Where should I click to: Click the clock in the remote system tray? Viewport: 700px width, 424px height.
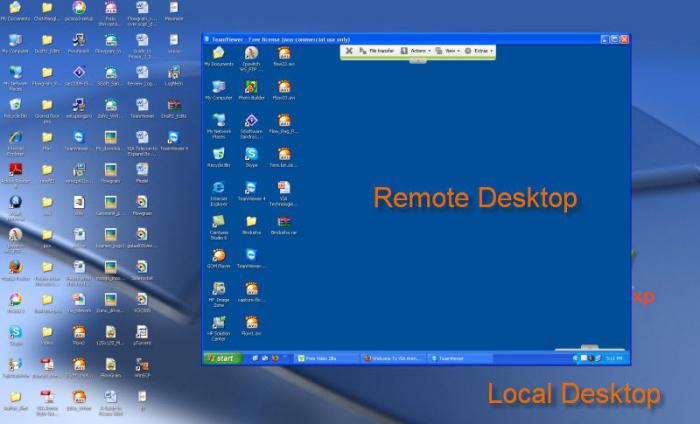614,358
